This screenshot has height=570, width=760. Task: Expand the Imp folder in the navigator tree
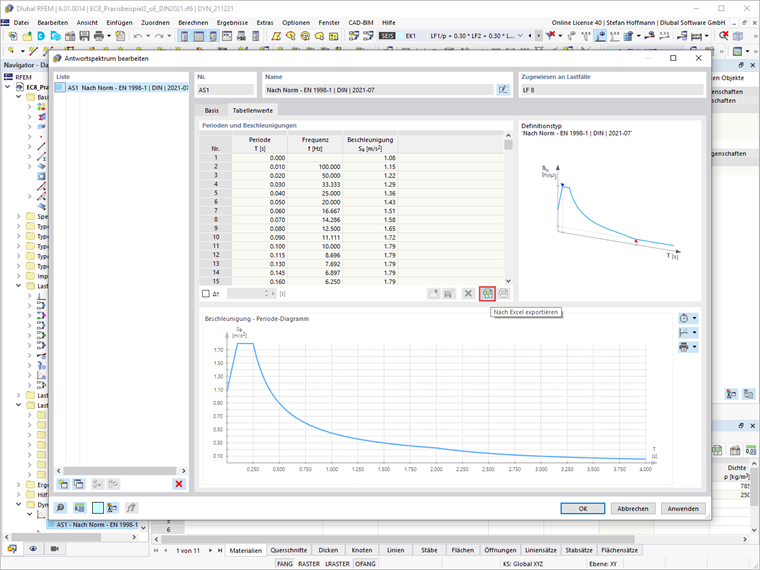click(18, 276)
